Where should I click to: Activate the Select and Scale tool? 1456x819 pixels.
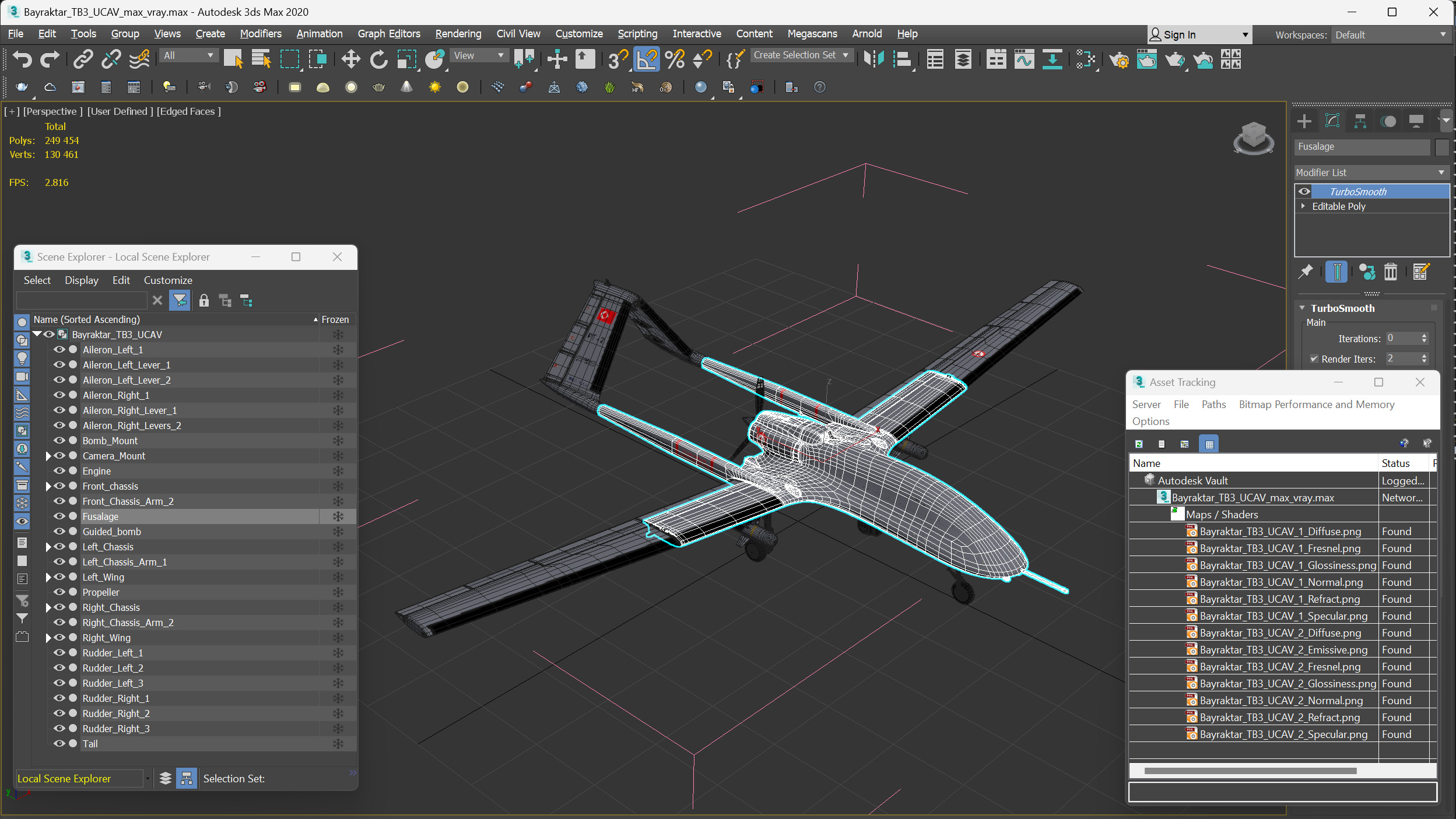click(x=406, y=59)
